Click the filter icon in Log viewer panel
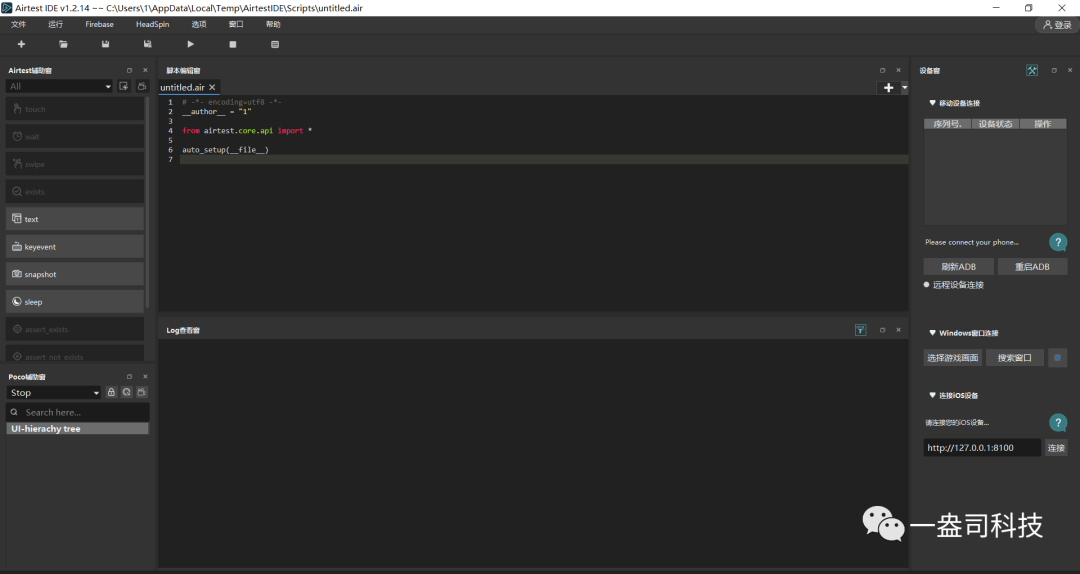The width and height of the screenshot is (1080, 574). point(860,330)
